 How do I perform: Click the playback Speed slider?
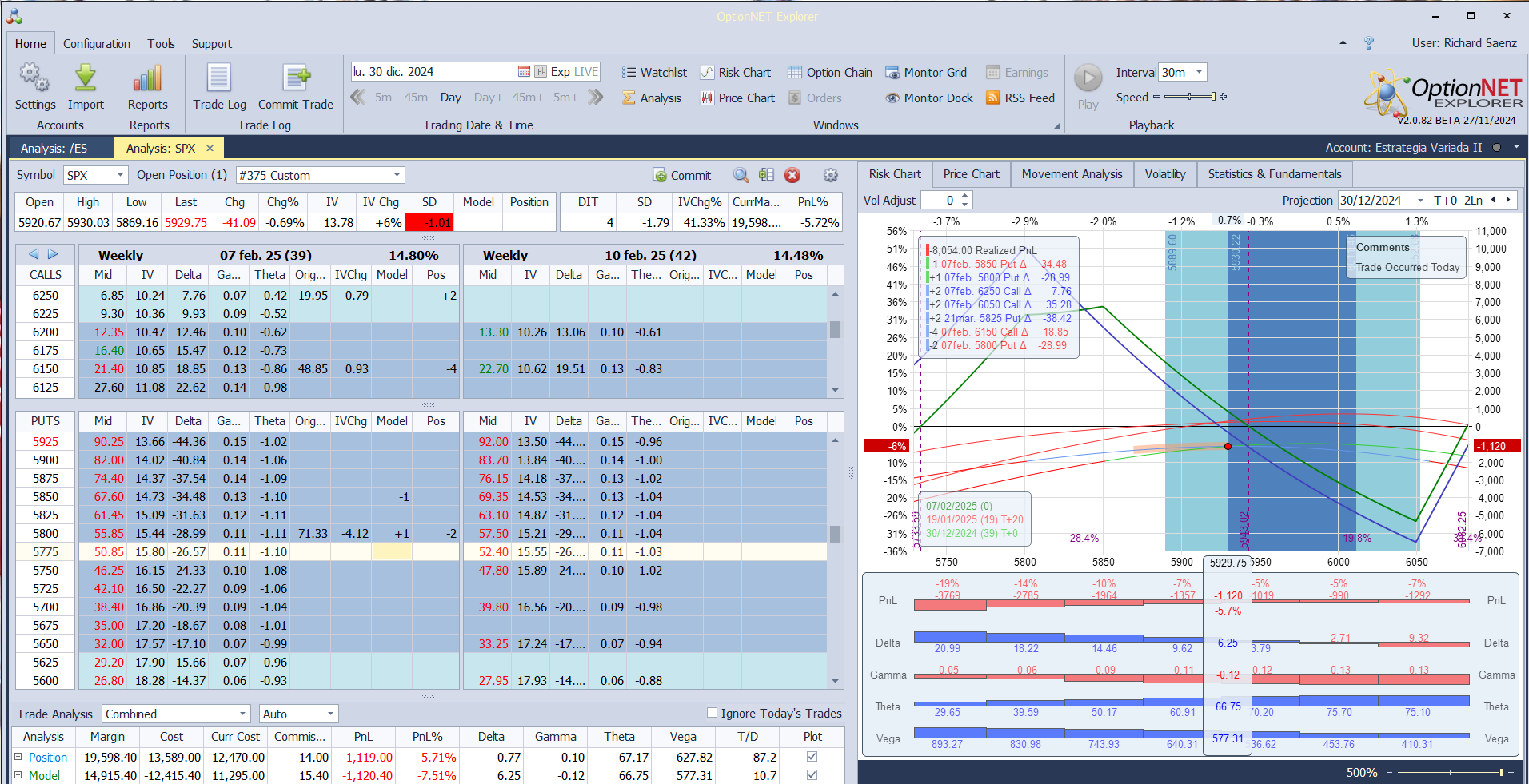[x=1190, y=97]
